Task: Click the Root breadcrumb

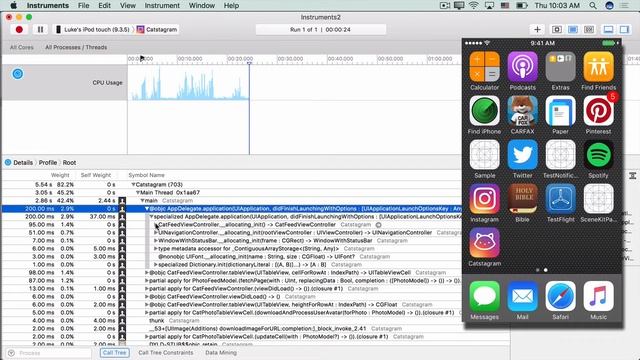Action: 69,162
